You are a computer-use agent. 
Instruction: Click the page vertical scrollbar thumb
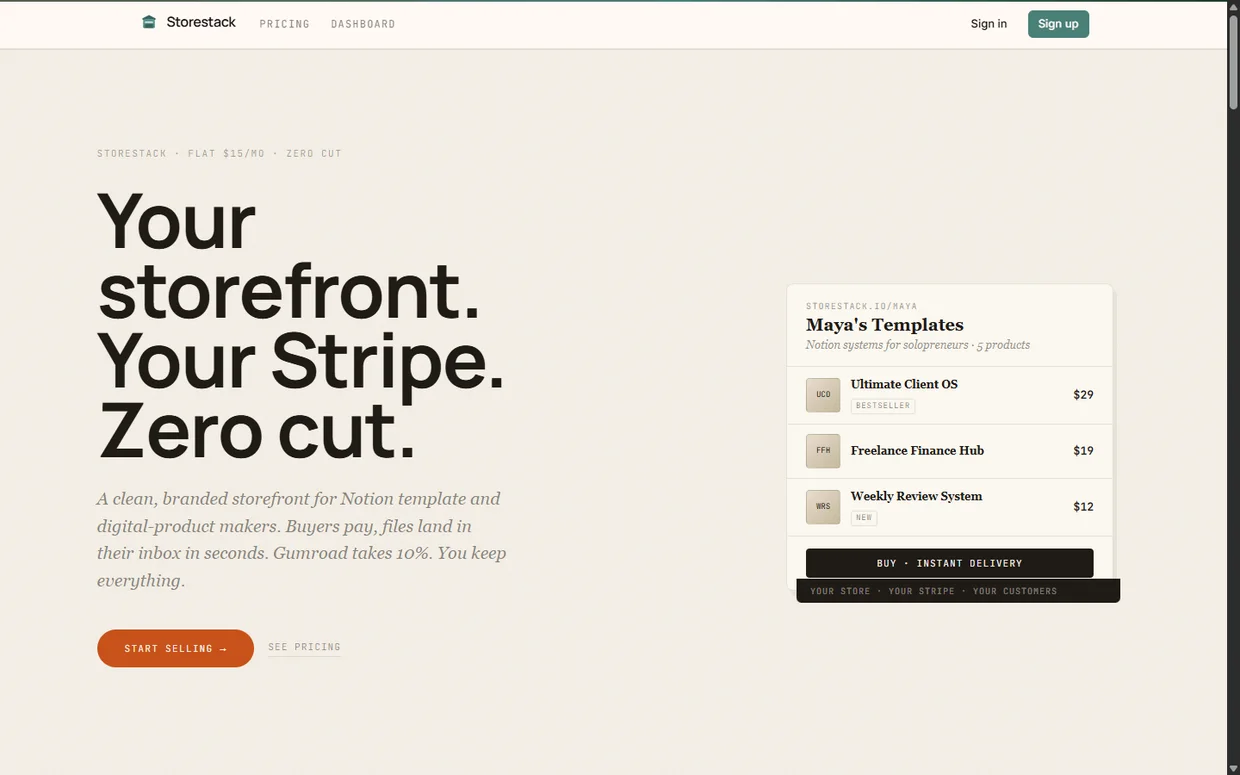coord(1233,62)
